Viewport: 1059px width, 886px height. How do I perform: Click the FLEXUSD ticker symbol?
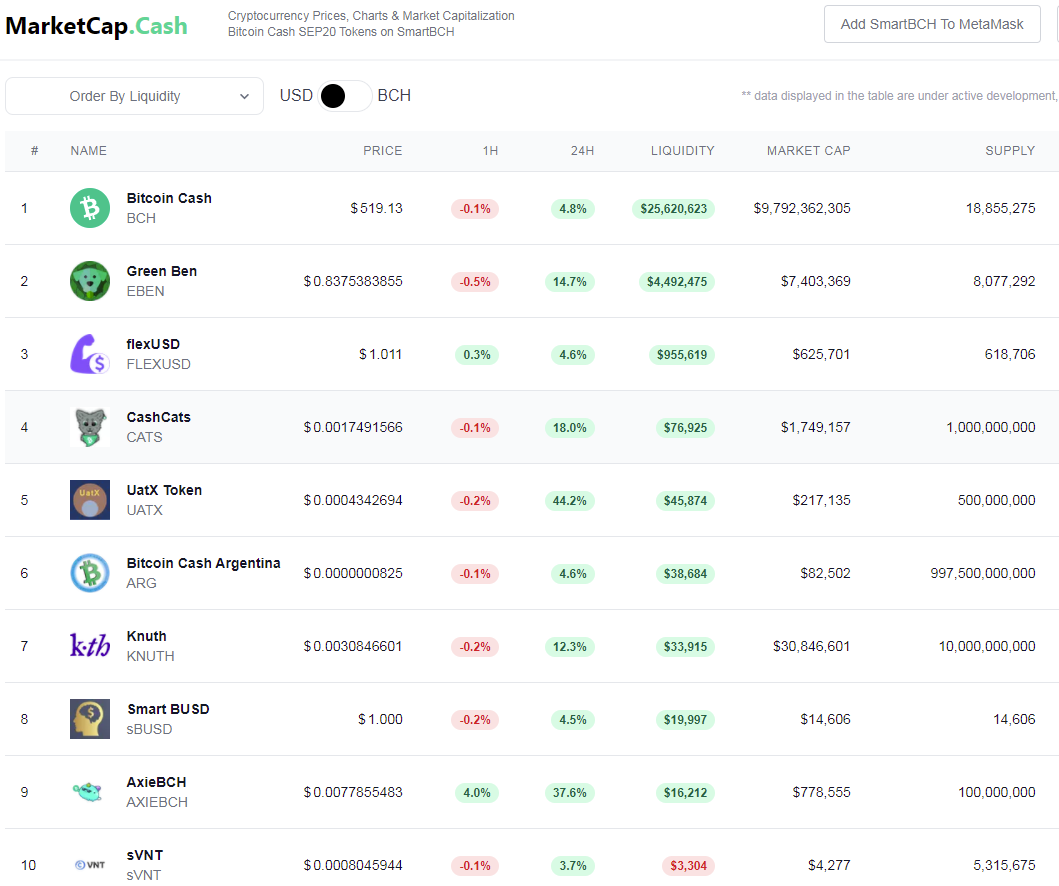159,364
